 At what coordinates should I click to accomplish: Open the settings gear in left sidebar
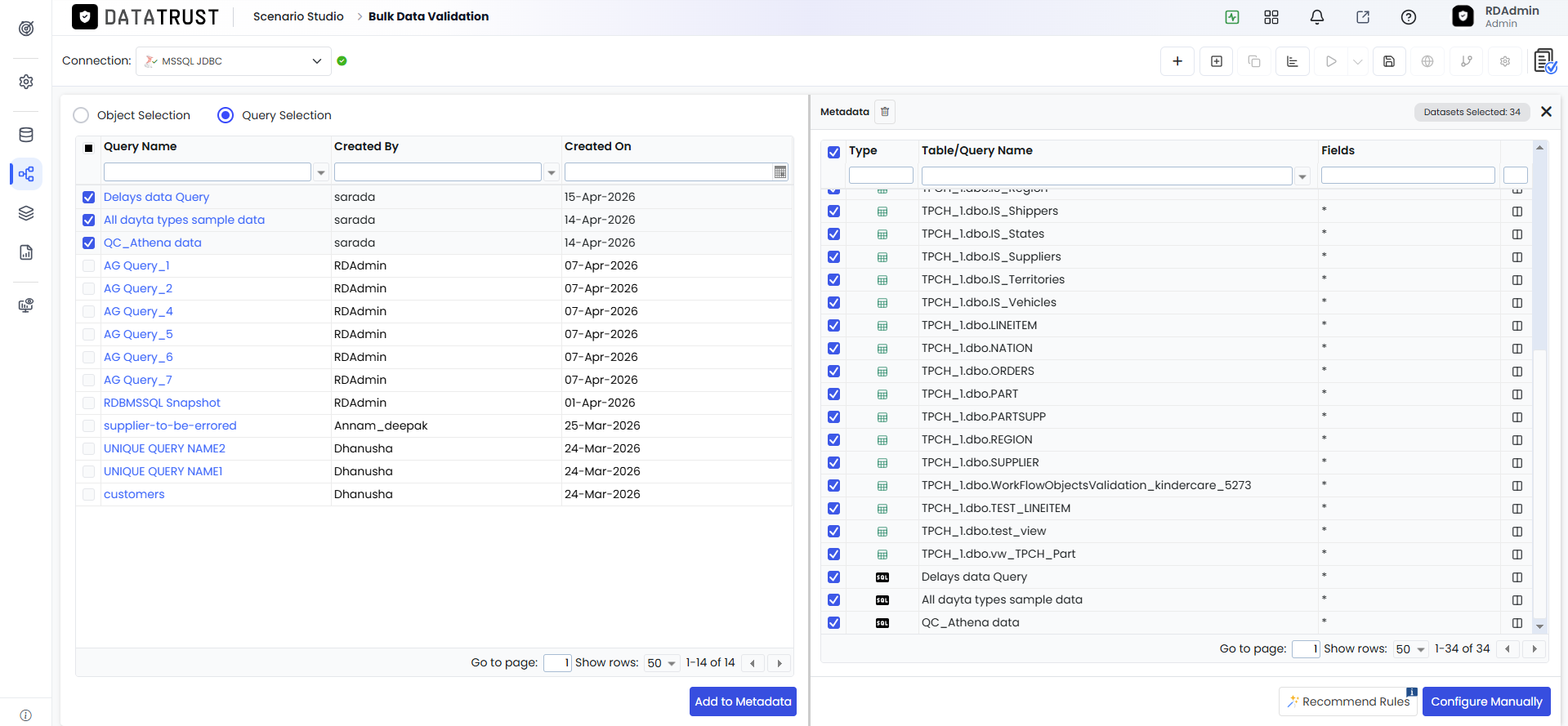coord(26,82)
